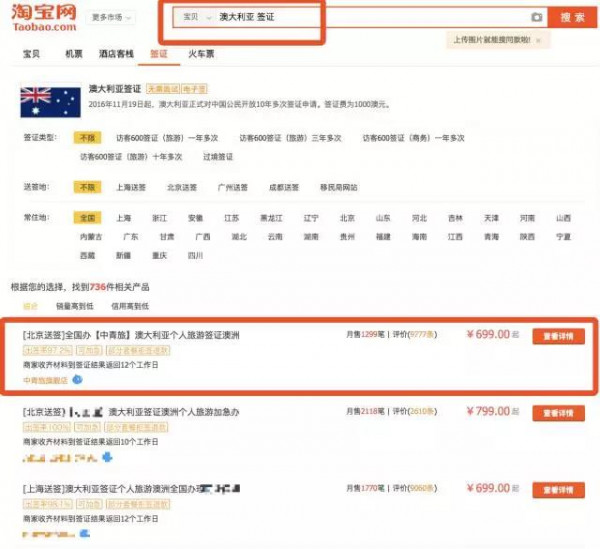Switch to the 机票 tab
Image resolution: width=600 pixels, height=549 pixels.
point(74,54)
